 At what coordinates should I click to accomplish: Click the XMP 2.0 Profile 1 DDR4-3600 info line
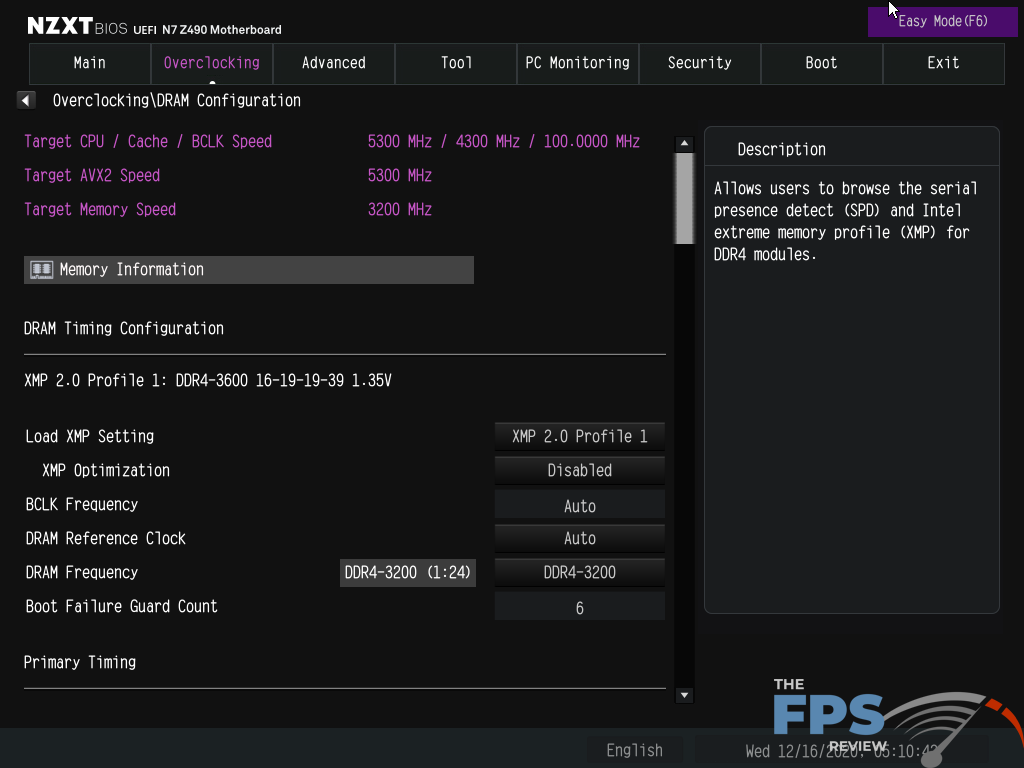[208, 381]
